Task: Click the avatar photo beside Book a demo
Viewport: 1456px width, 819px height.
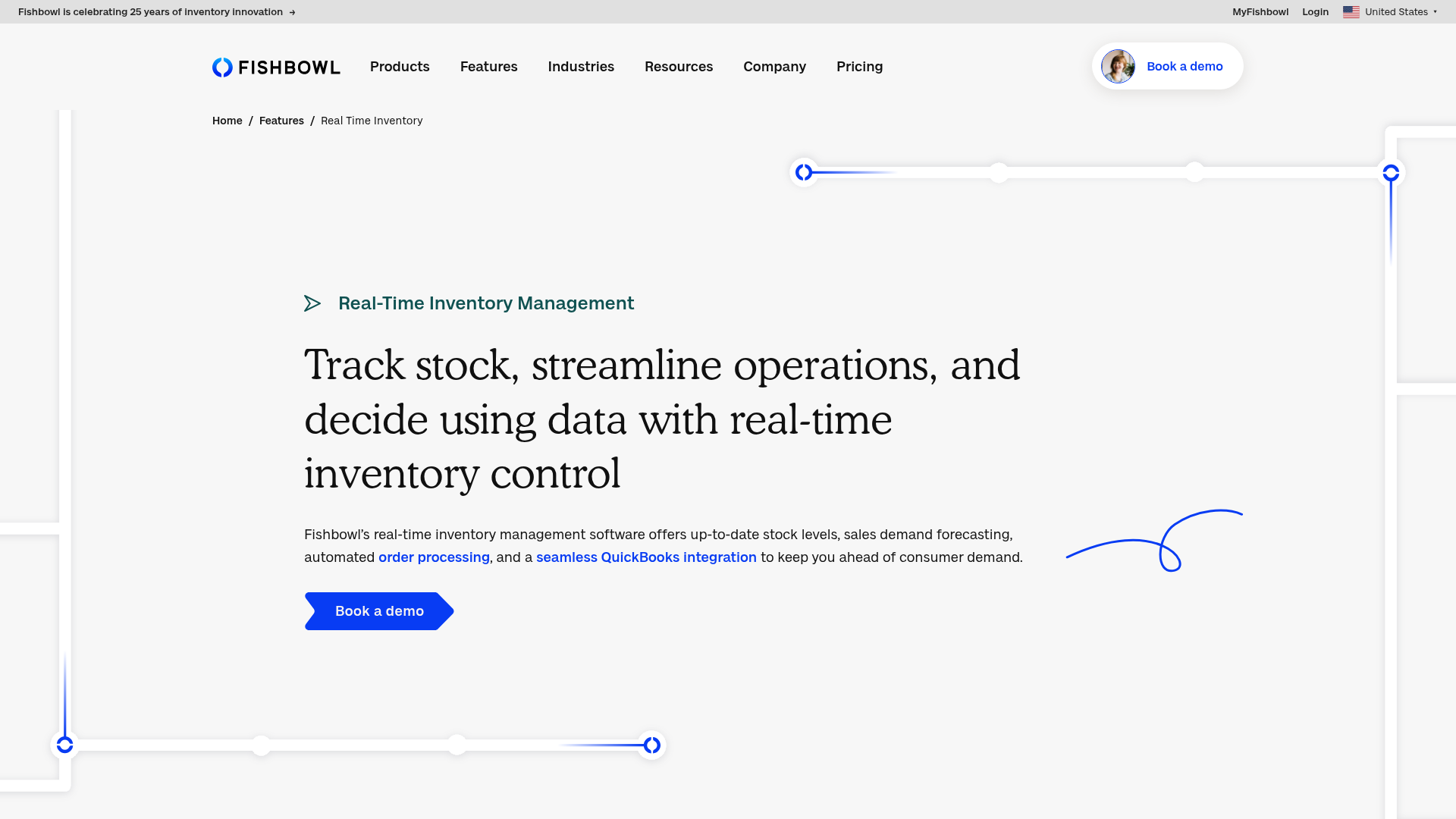Action: 1118,67
